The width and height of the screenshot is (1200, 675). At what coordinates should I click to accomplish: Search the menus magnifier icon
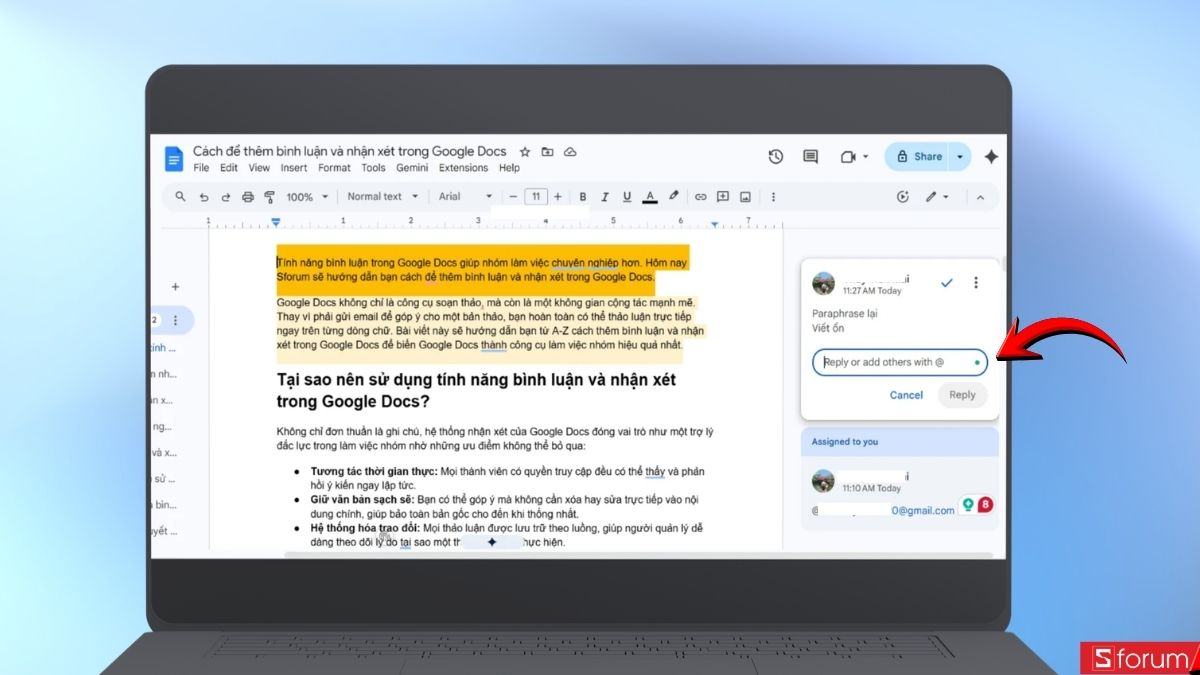click(x=181, y=196)
